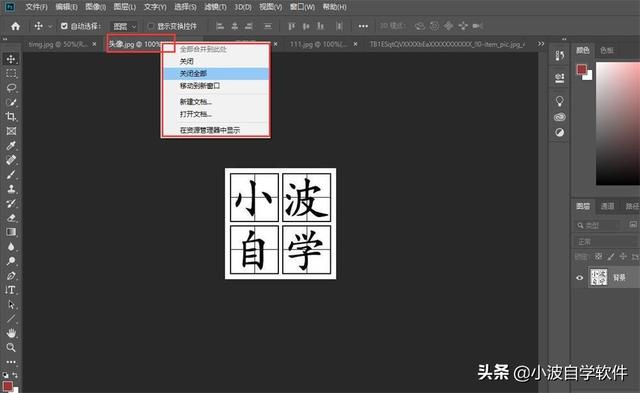Toggle the 自动选择 checkbox

tap(64, 26)
